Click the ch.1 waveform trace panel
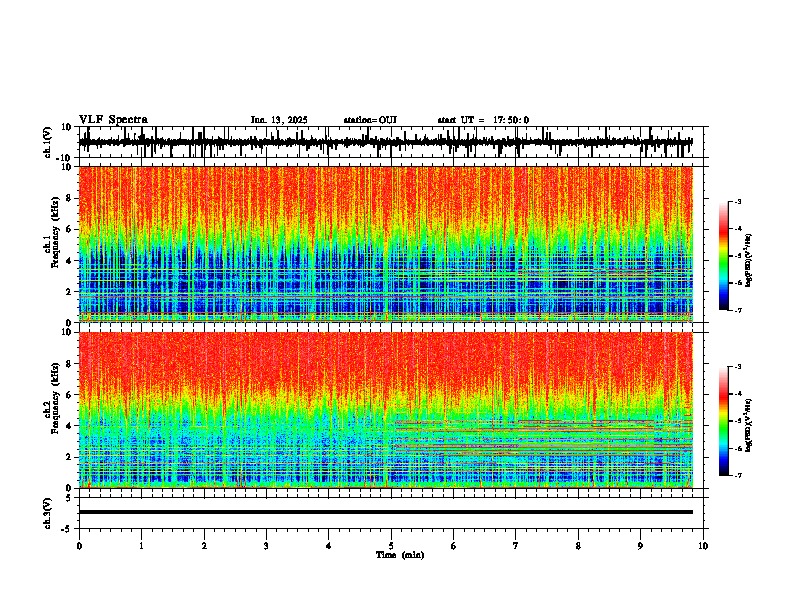The height and width of the screenshot is (612, 792). [x=393, y=142]
